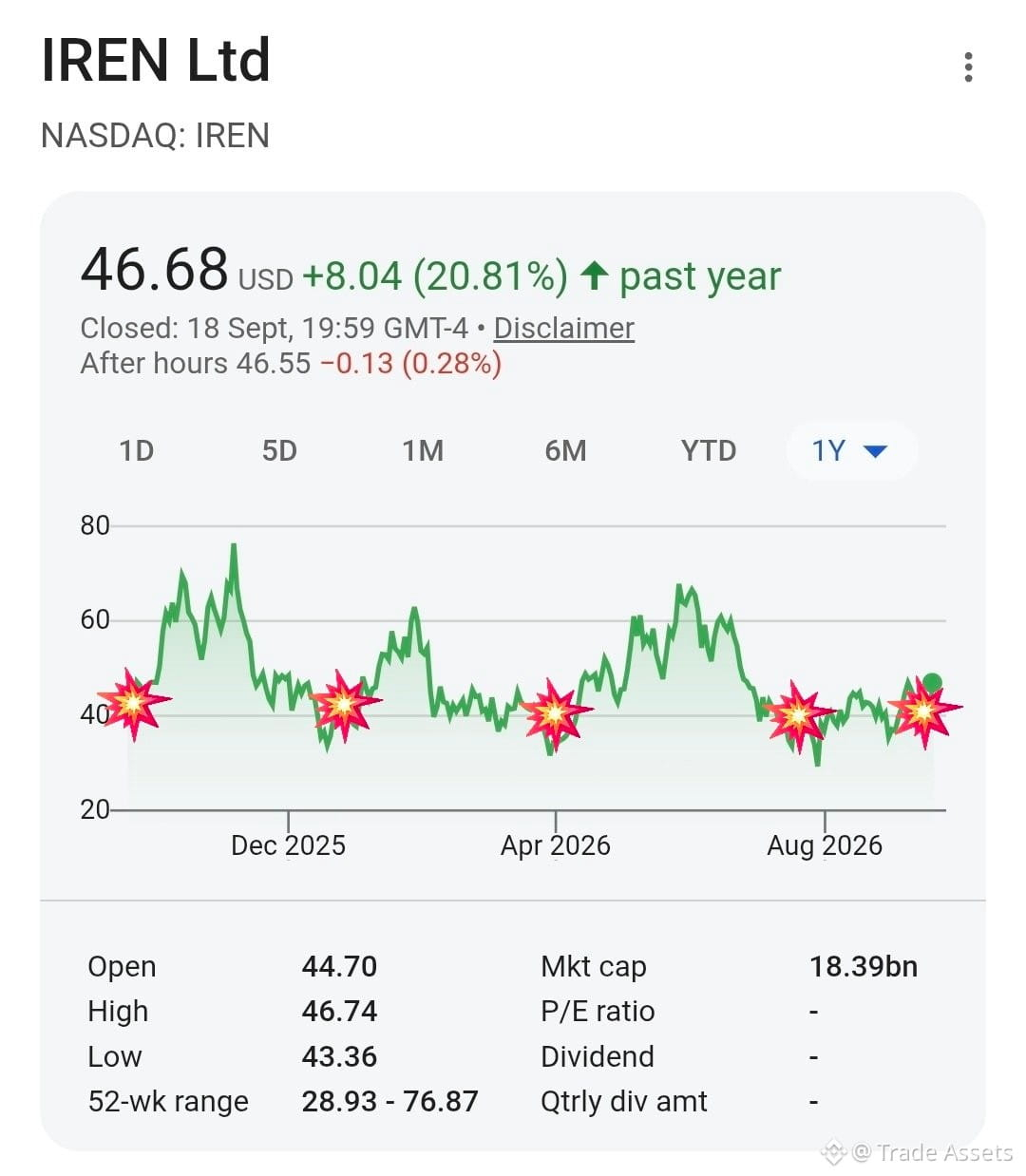The height and width of the screenshot is (1176, 1026).
Task: Open the Disclaimer link
Action: [564, 328]
